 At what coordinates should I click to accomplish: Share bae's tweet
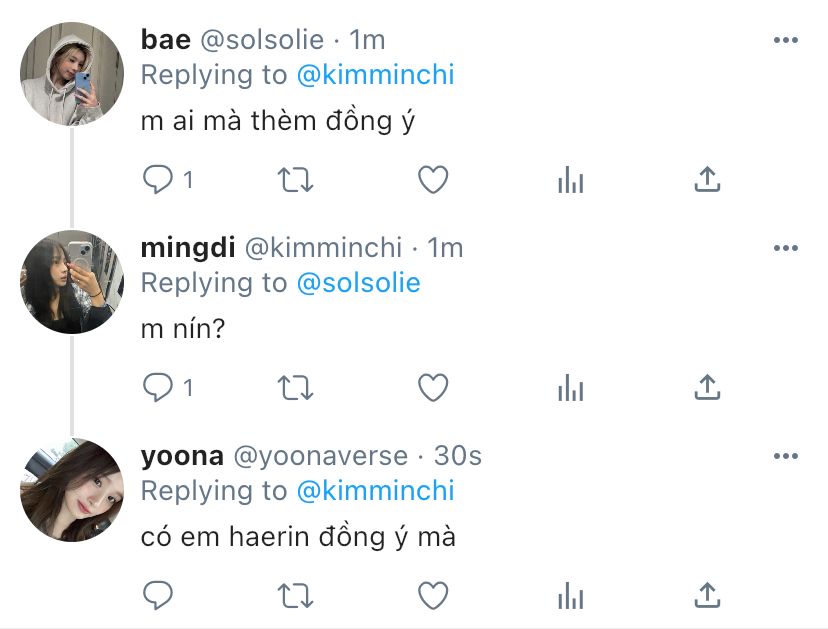(707, 180)
